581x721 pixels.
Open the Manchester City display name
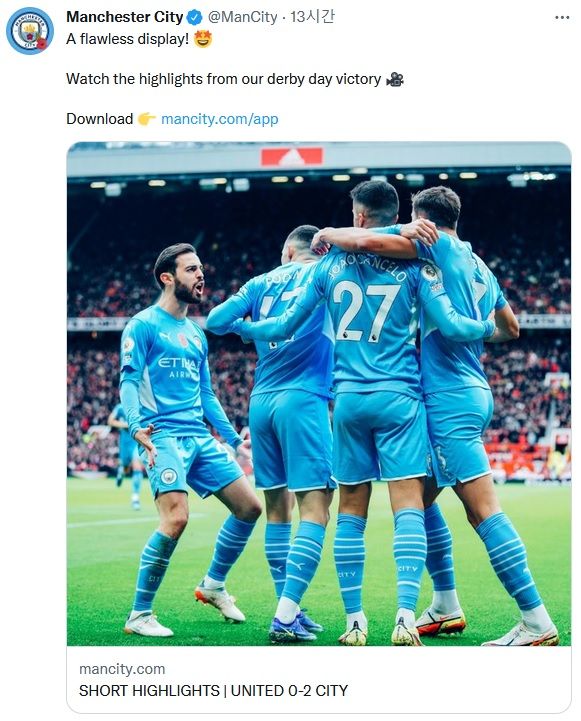(x=125, y=17)
